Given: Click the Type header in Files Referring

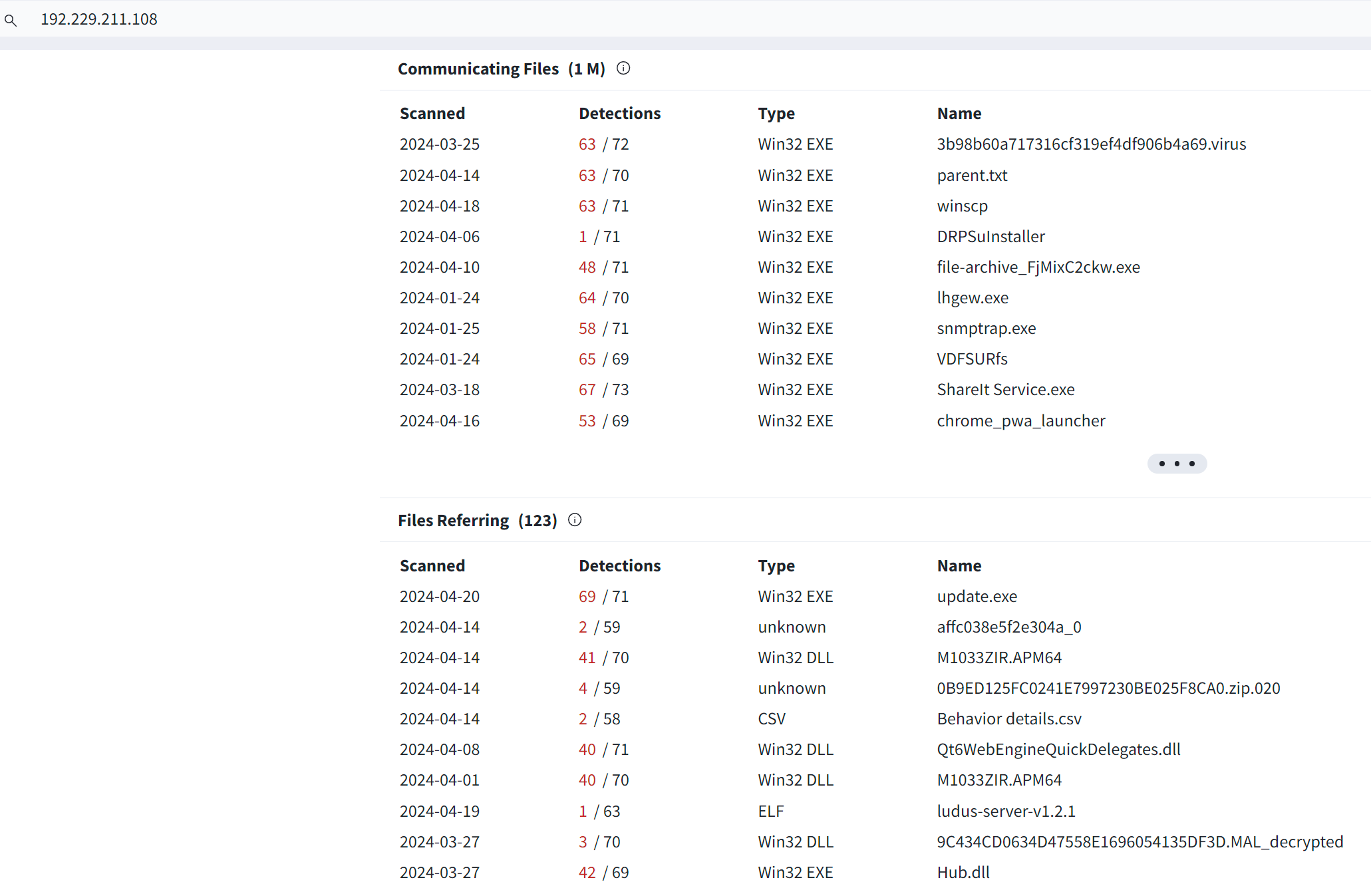Looking at the screenshot, I should tap(776, 566).
